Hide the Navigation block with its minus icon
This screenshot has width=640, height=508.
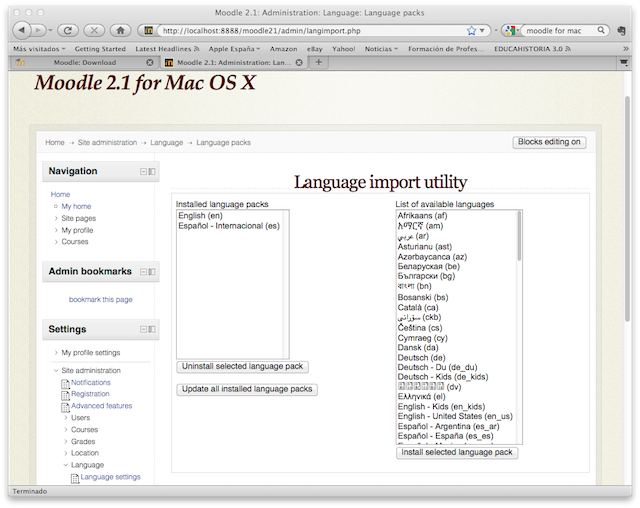tap(143, 172)
